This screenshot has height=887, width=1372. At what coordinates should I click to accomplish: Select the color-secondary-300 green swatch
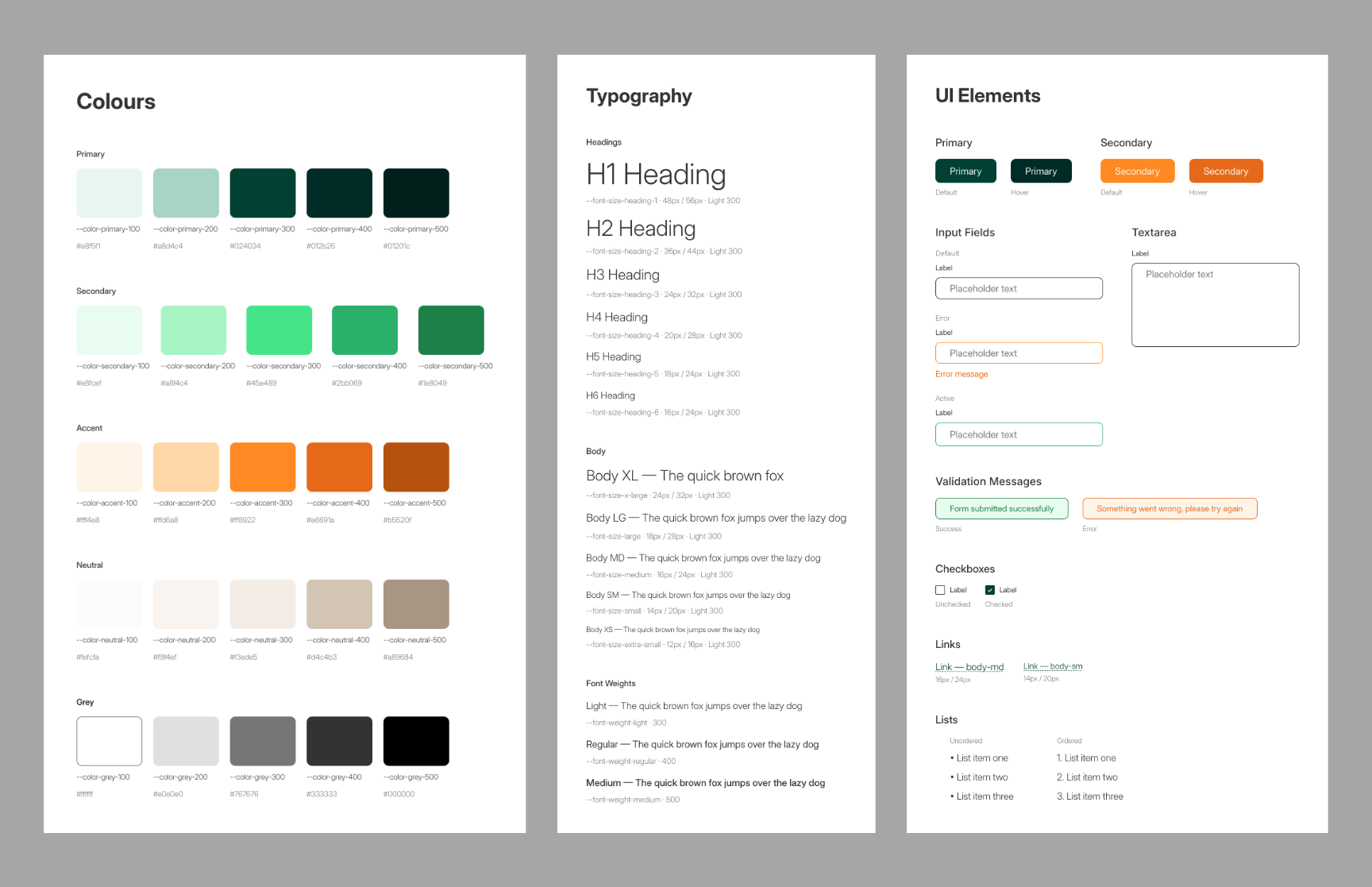pos(279,330)
